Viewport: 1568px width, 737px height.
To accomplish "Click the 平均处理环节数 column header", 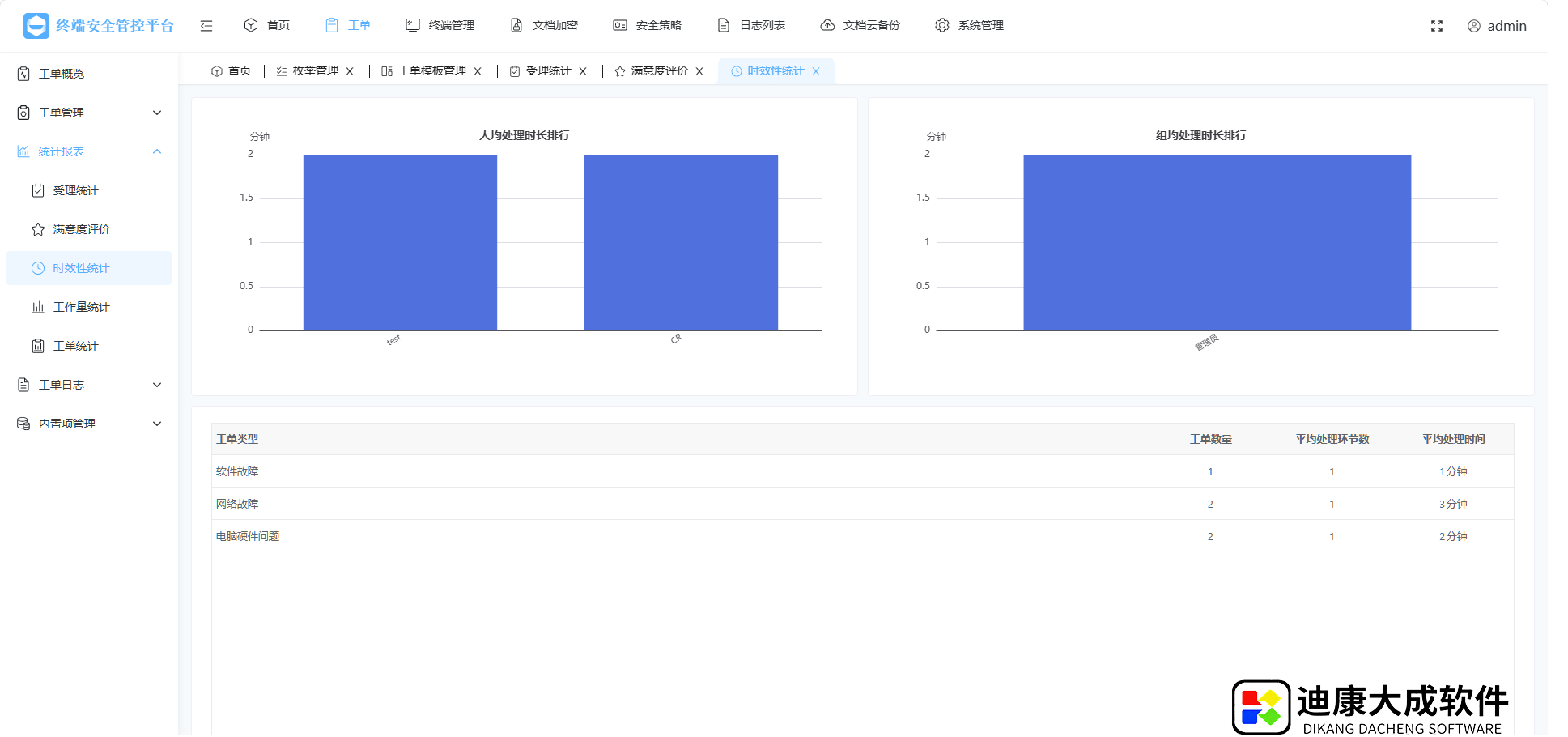I will coord(1332,439).
